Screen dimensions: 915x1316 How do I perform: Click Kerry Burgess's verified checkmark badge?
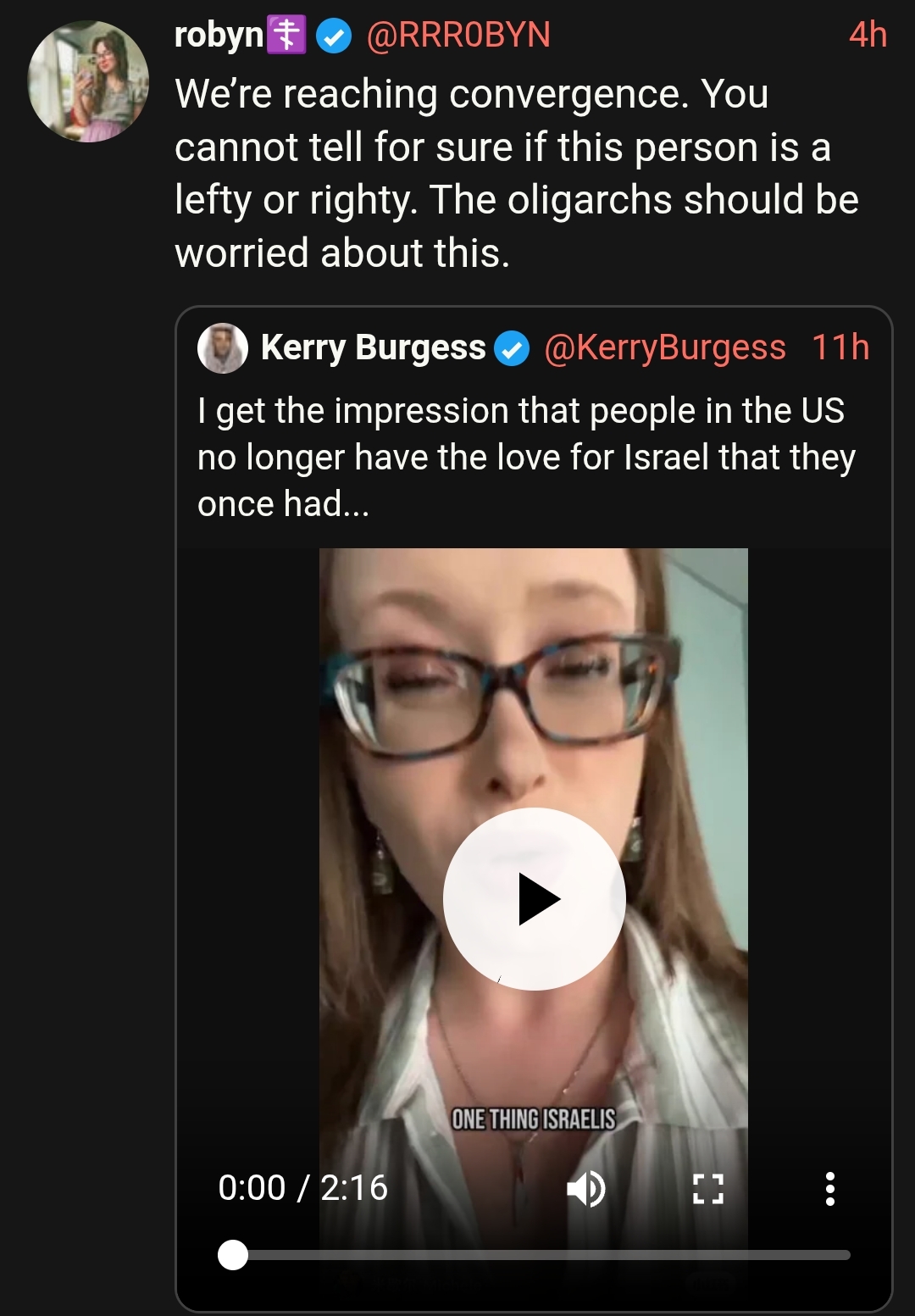pos(512,348)
